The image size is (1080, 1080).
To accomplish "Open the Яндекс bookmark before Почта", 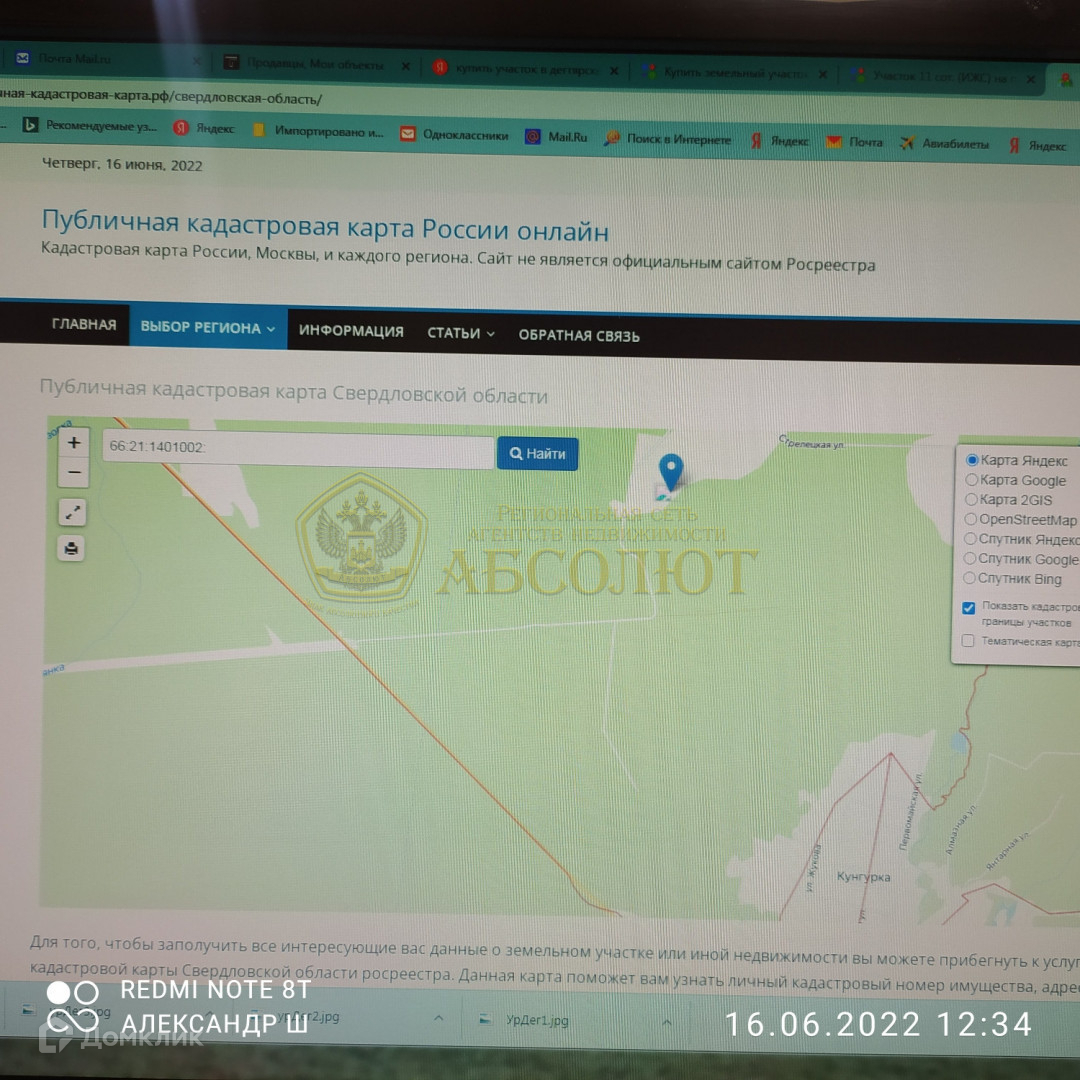I will [780, 141].
